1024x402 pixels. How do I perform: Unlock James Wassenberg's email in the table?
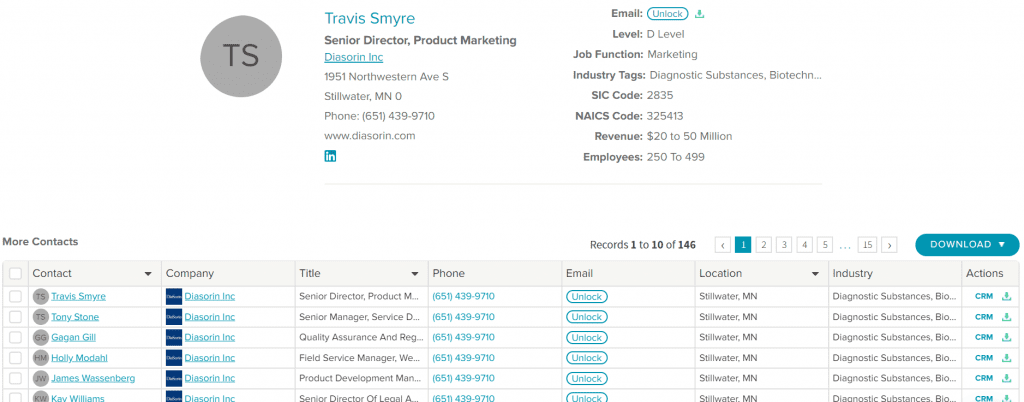coord(586,379)
